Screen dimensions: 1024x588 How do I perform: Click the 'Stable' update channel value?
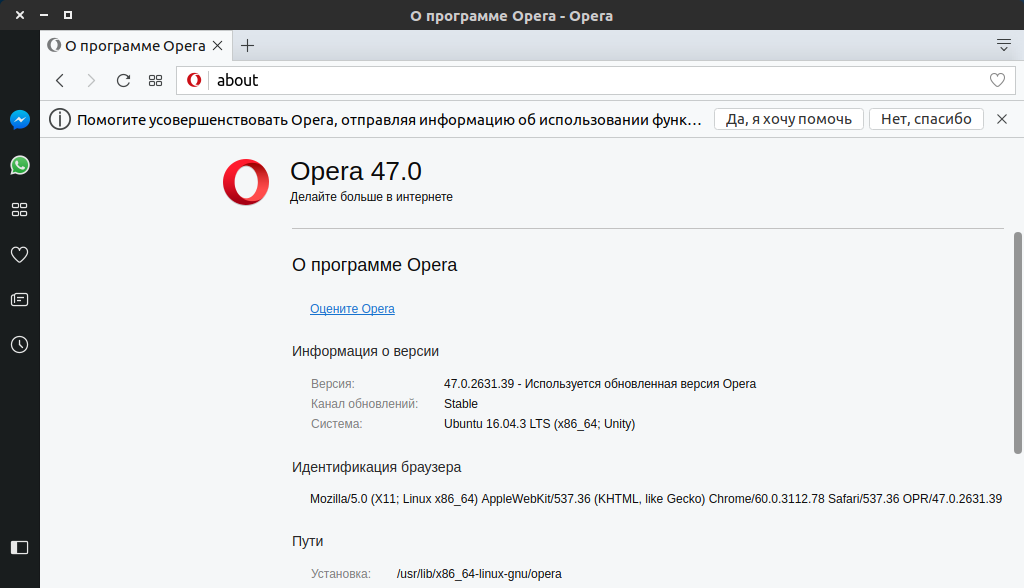(x=461, y=404)
